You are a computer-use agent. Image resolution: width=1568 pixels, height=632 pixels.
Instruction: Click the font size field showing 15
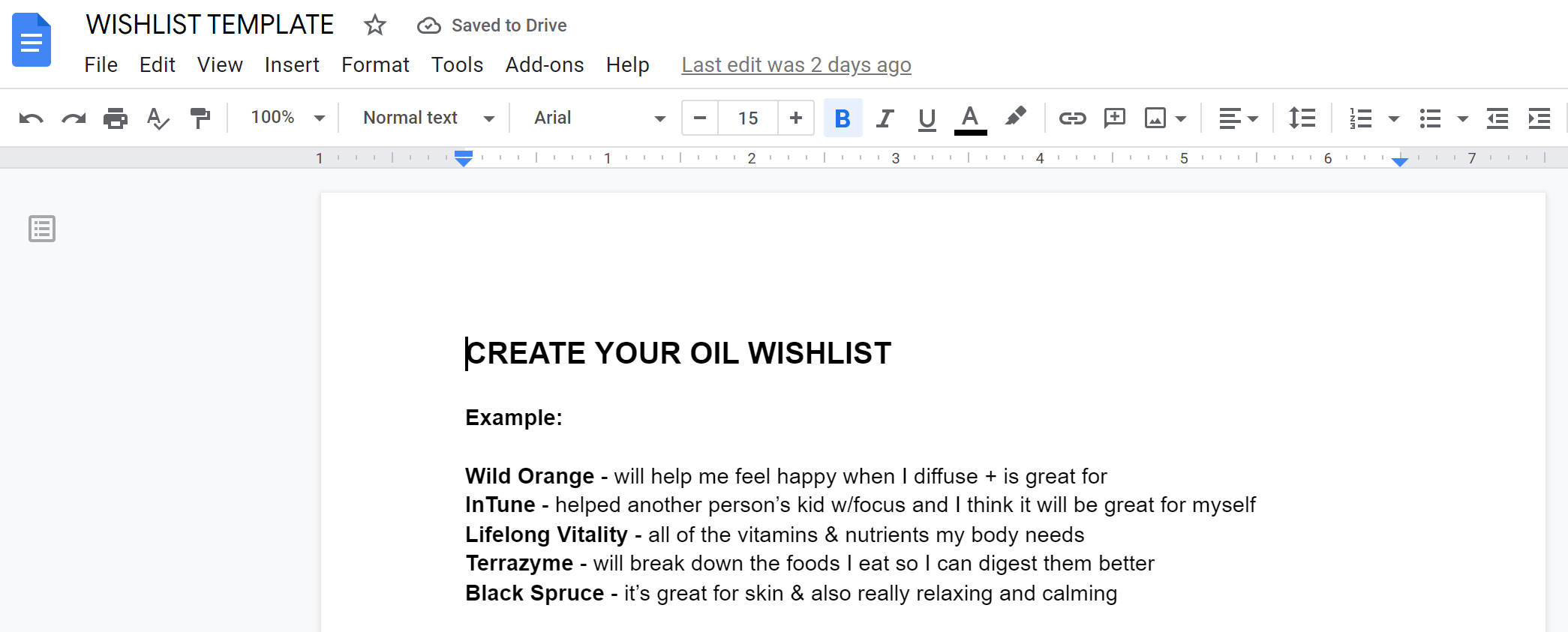tap(748, 118)
